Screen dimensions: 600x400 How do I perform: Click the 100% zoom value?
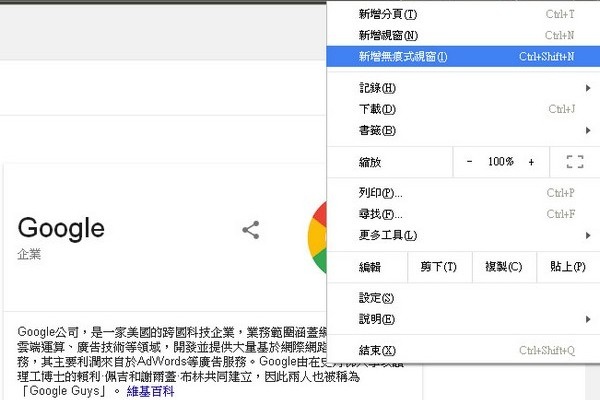coord(501,162)
